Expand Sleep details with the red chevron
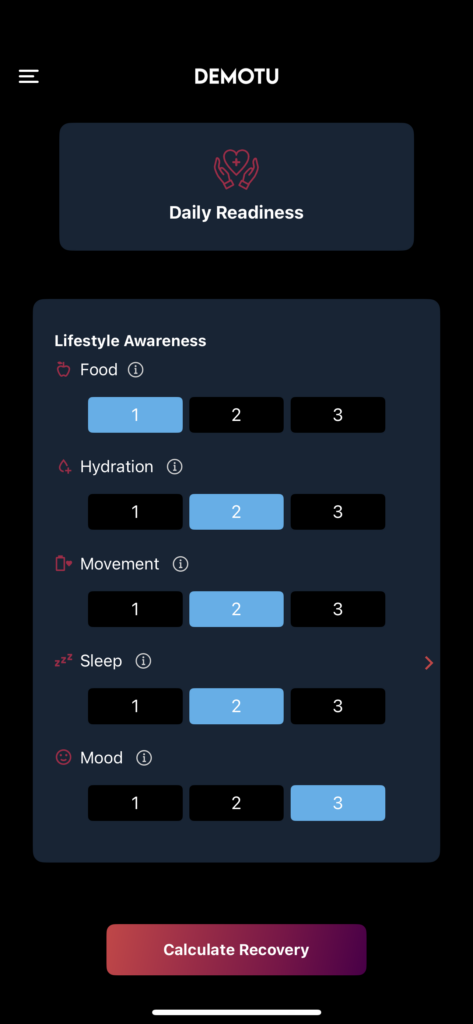Screen dimensions: 473x1024 tap(429, 663)
